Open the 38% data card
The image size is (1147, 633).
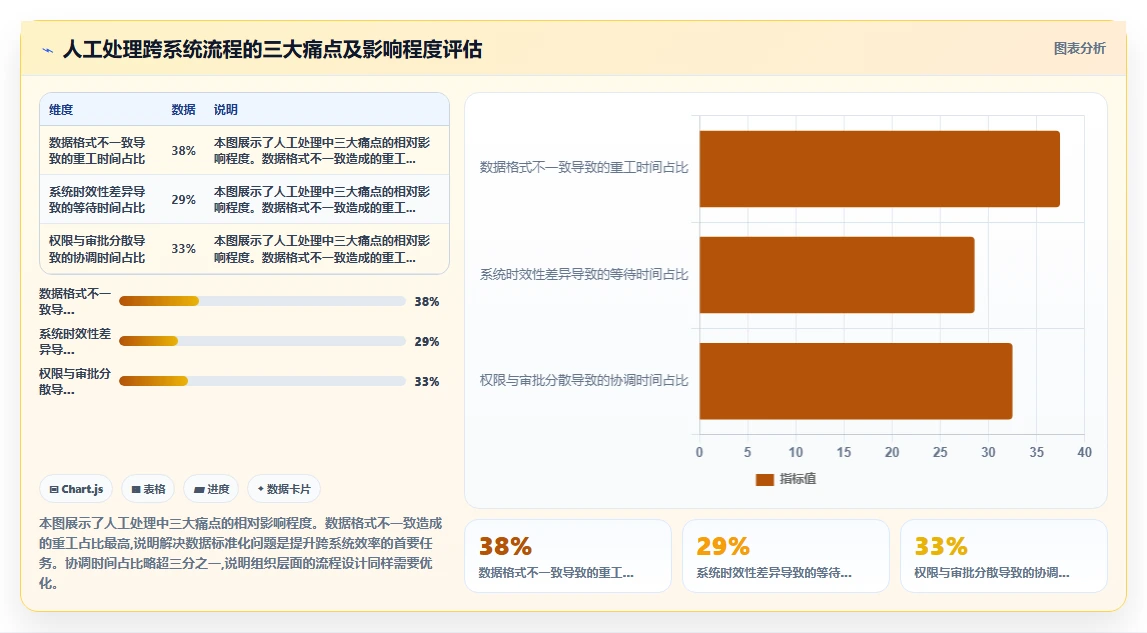568,556
